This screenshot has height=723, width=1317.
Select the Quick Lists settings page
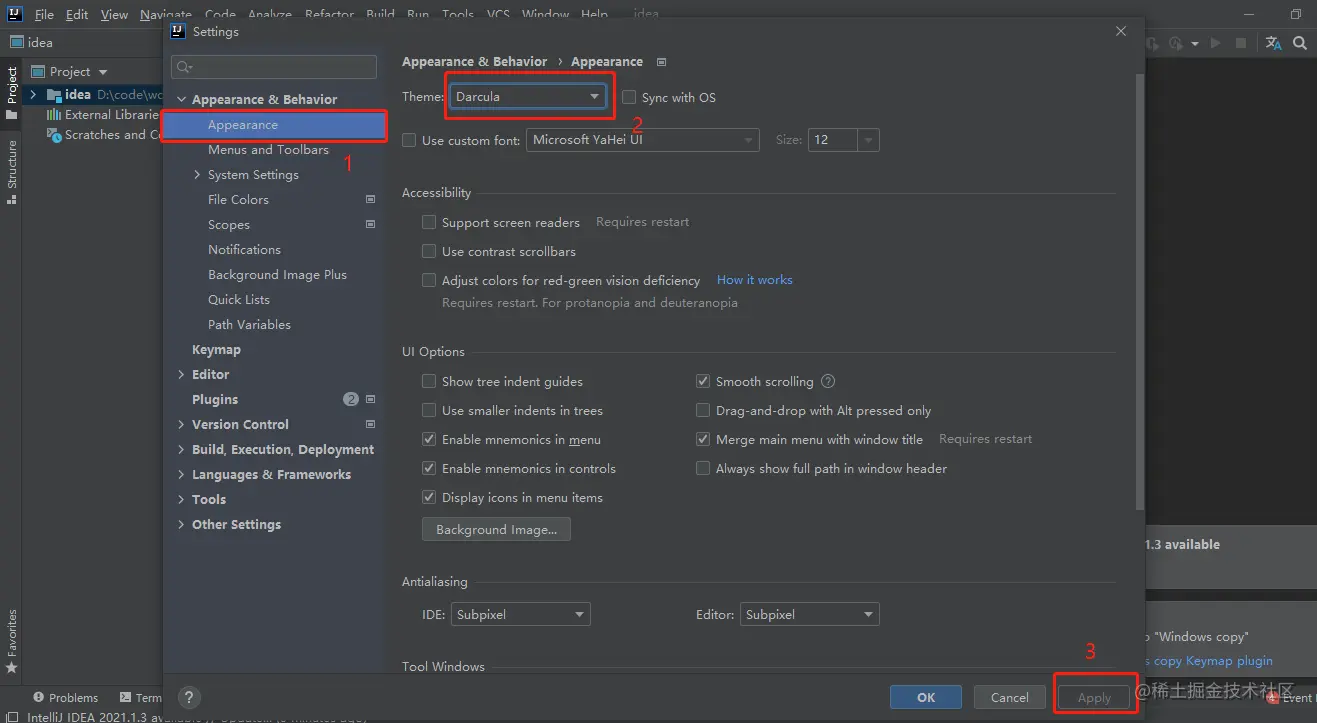239,299
